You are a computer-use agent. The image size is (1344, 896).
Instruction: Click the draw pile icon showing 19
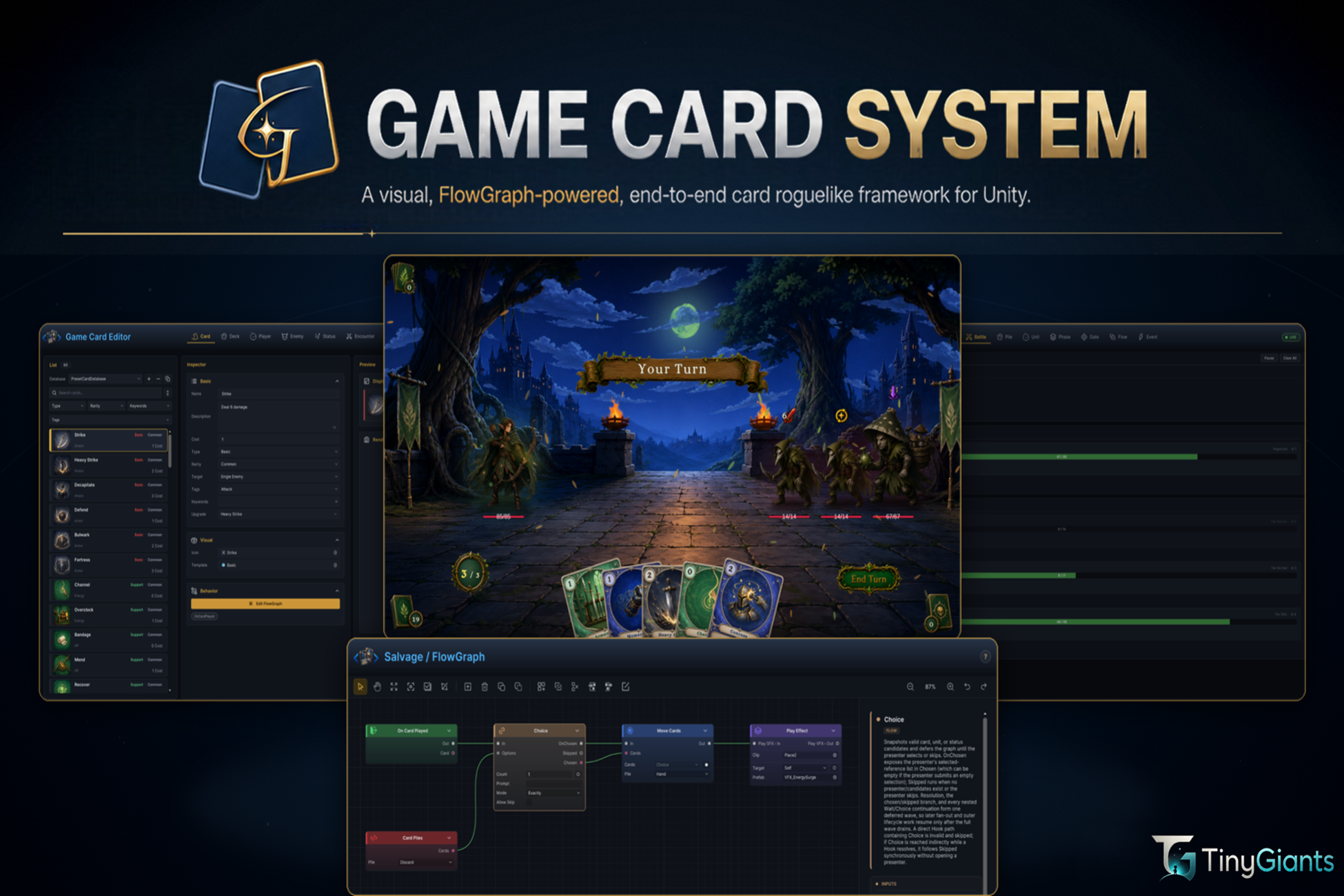pos(406,611)
